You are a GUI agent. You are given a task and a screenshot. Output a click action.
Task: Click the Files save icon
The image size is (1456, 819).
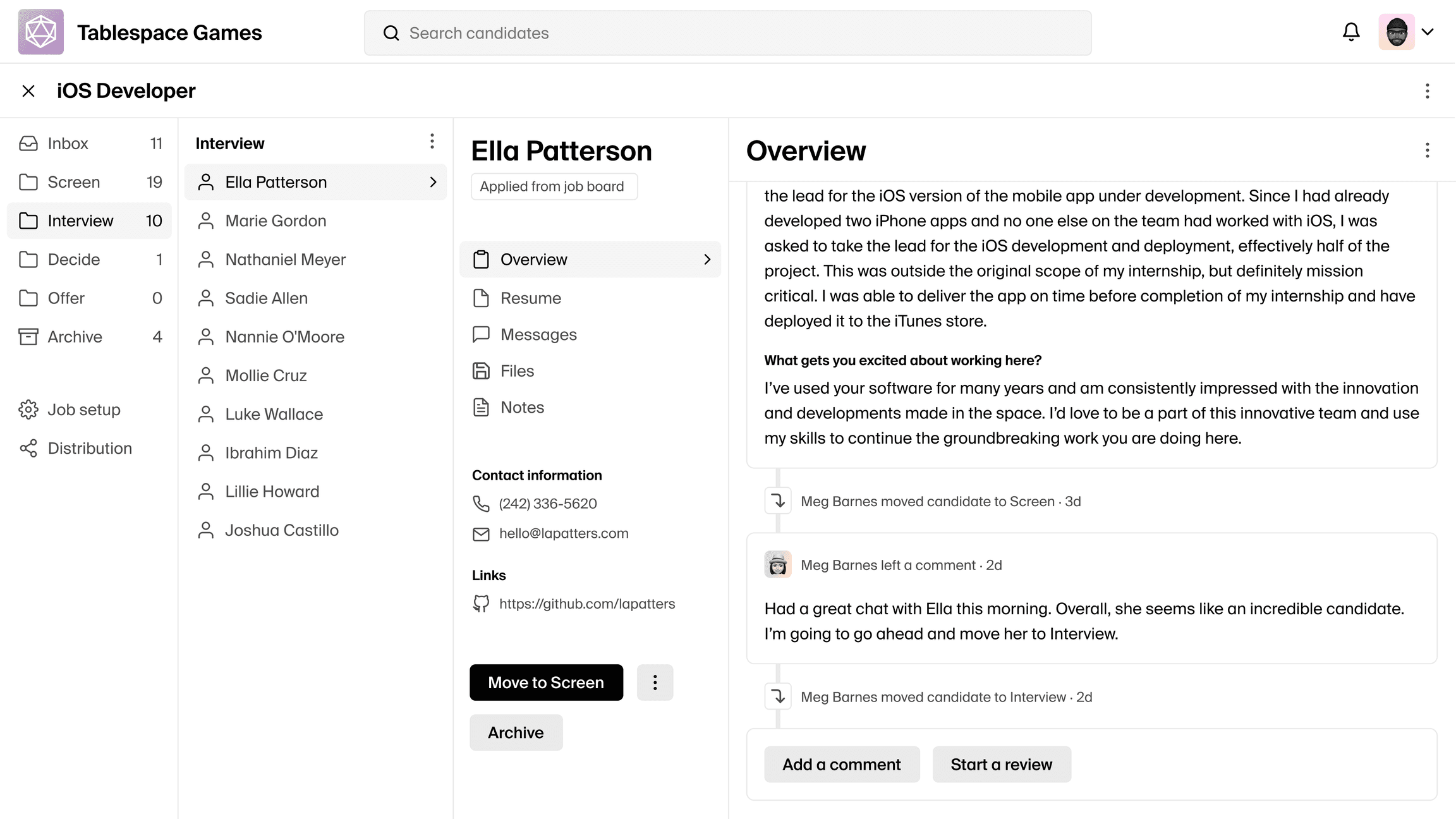click(x=482, y=371)
